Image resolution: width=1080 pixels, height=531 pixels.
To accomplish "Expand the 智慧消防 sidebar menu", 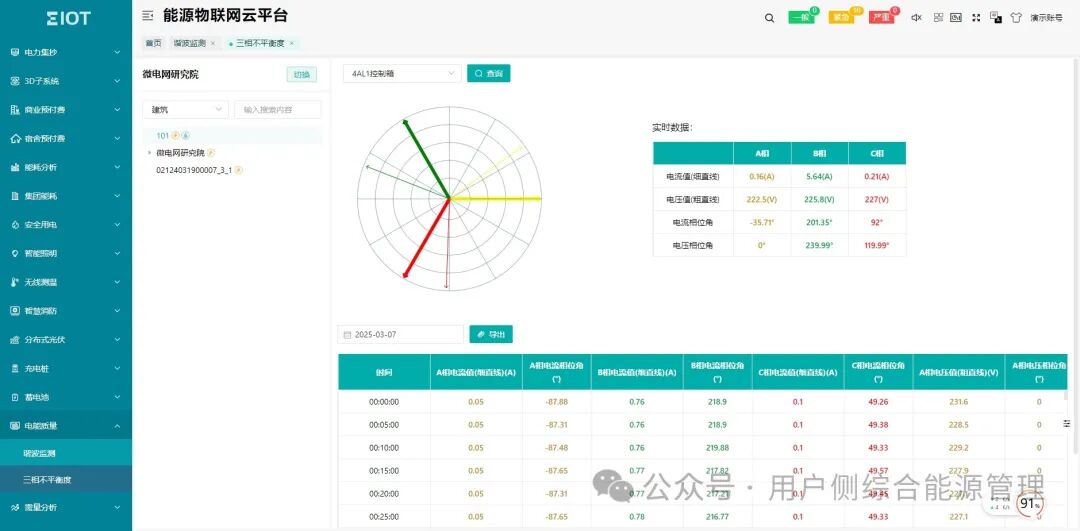I will point(65,311).
